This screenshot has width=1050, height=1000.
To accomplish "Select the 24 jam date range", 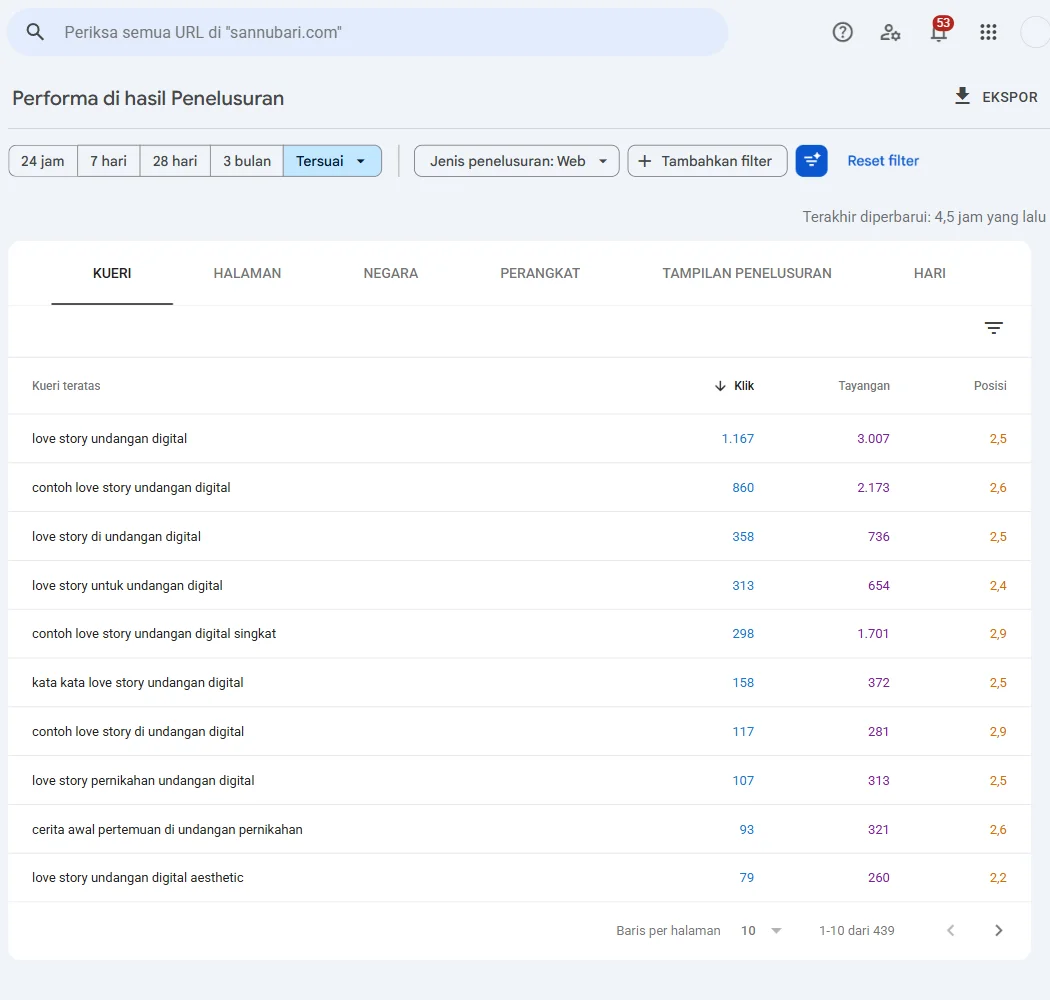I will pos(43,161).
